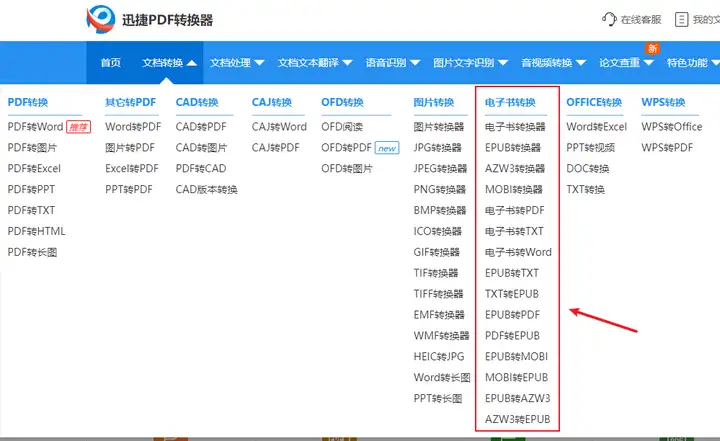720x441 pixels.
Task: Choose PPT转PDF
Action: [x=129, y=189]
